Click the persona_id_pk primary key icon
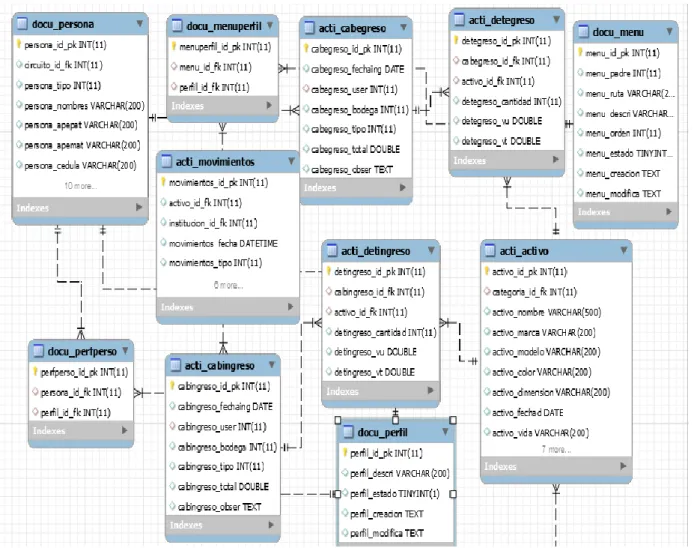Image resolution: width=694 pixels, height=548 pixels. click(x=19, y=44)
